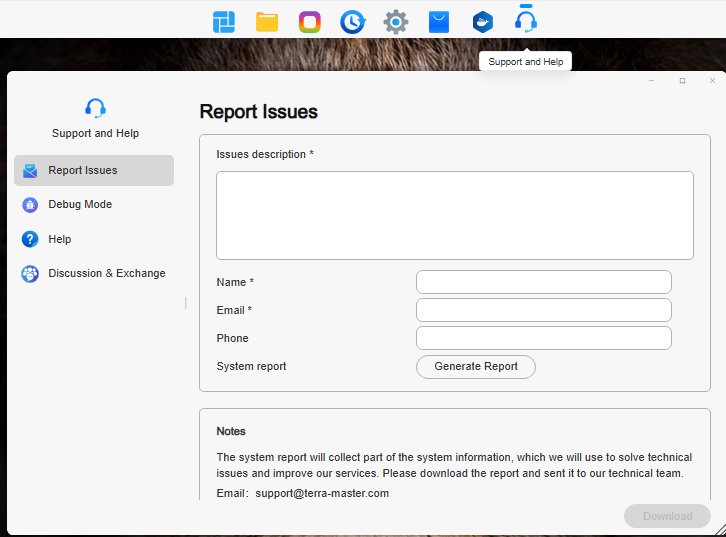Maximize the Support and Help window
This screenshot has height=537, width=726.
coord(682,81)
